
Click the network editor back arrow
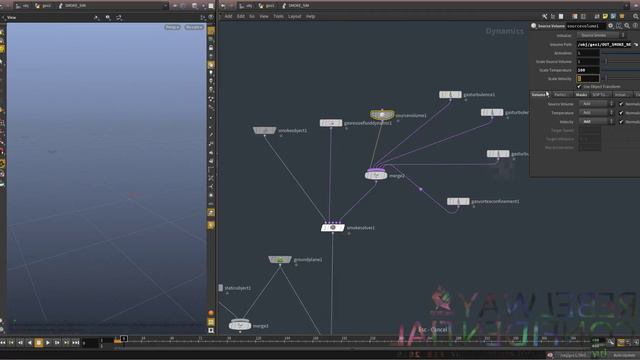(223, 6)
